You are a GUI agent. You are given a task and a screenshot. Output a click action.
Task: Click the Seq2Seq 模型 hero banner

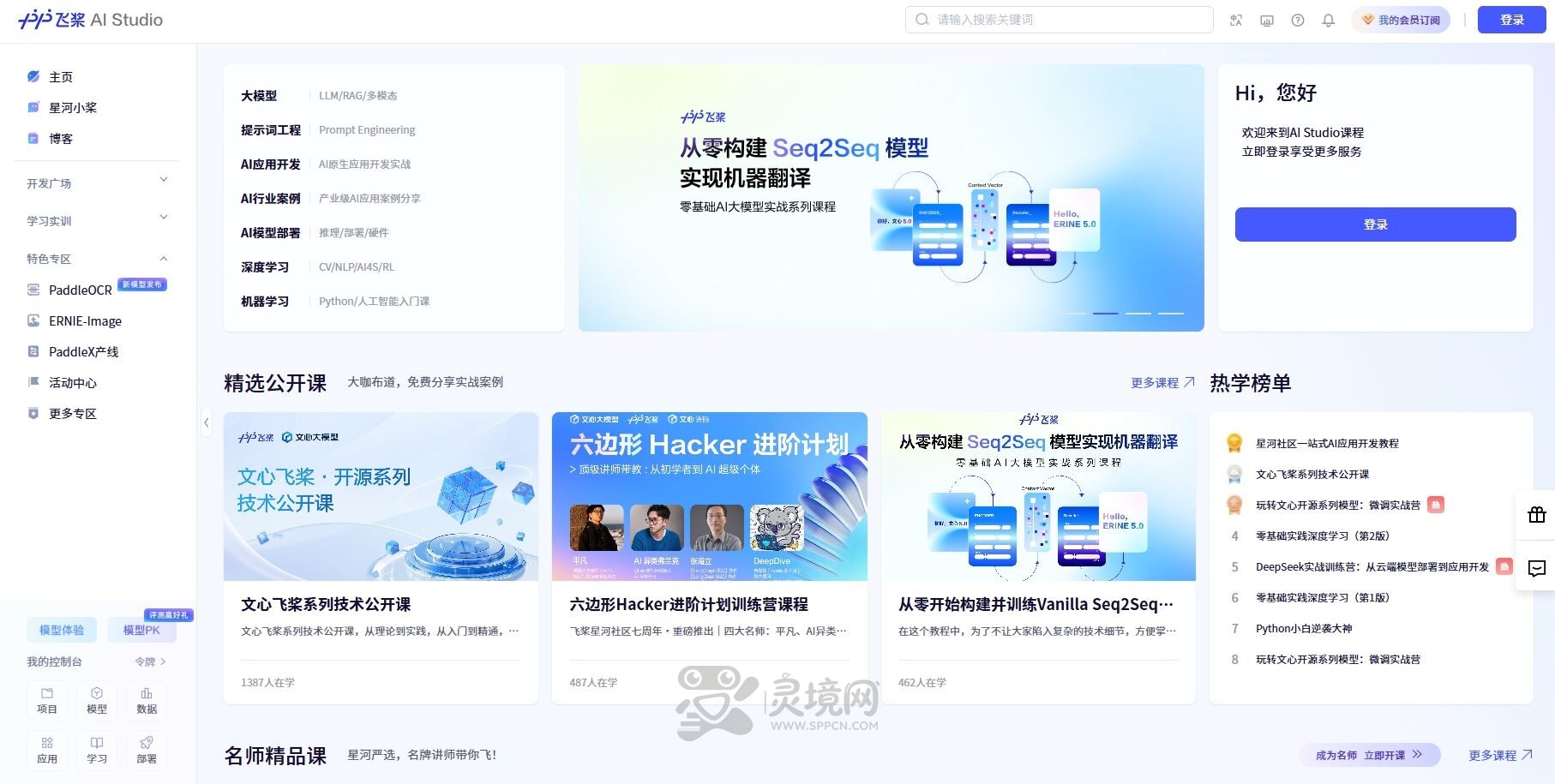(891, 198)
